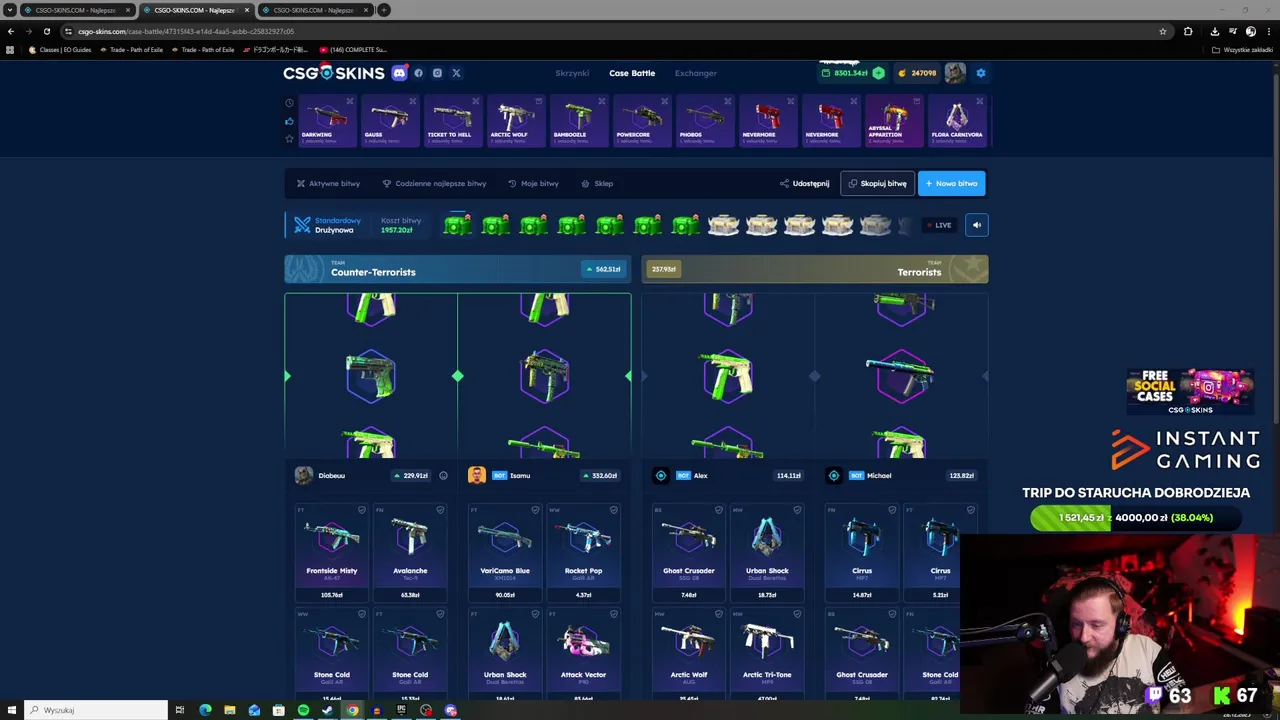This screenshot has height=720, width=1280.
Task: Click shield icon on Rocket Pop card
Action: [614, 510]
